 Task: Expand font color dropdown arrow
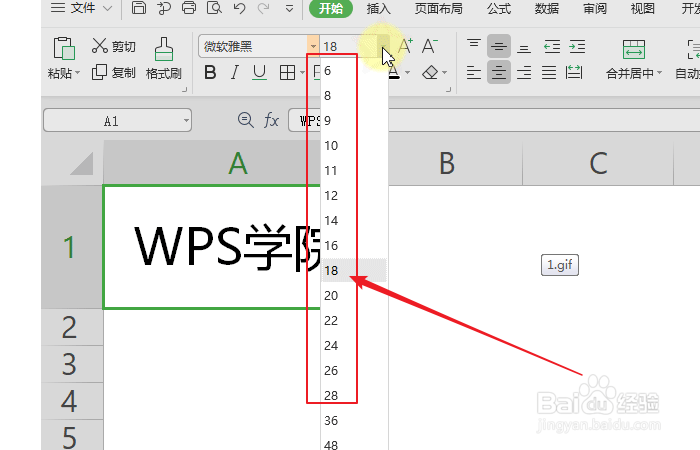(x=407, y=72)
